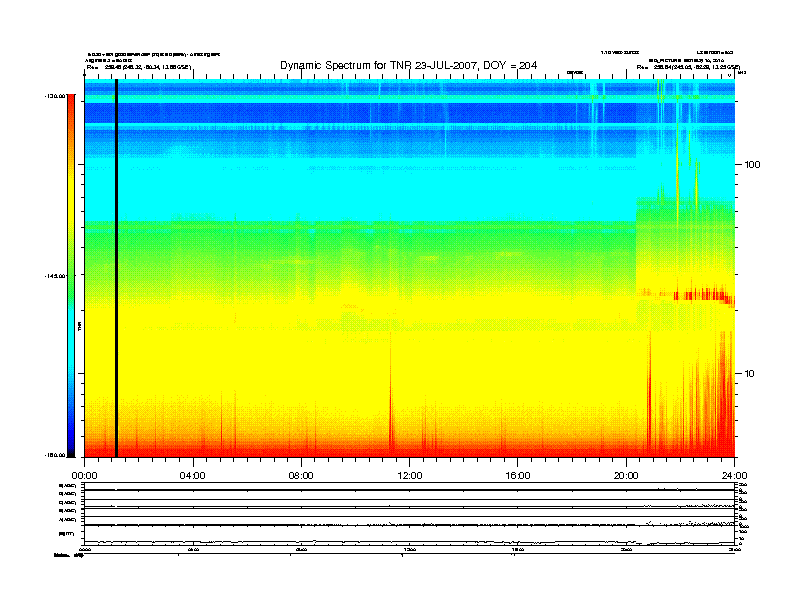Select the -160.00 color scale label
The height and width of the screenshot is (612, 792).
55,455
